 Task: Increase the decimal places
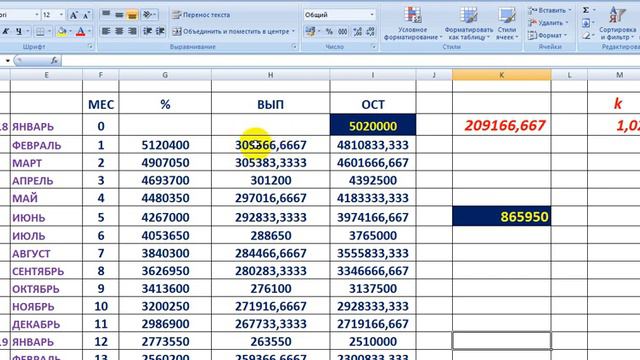click(x=358, y=31)
